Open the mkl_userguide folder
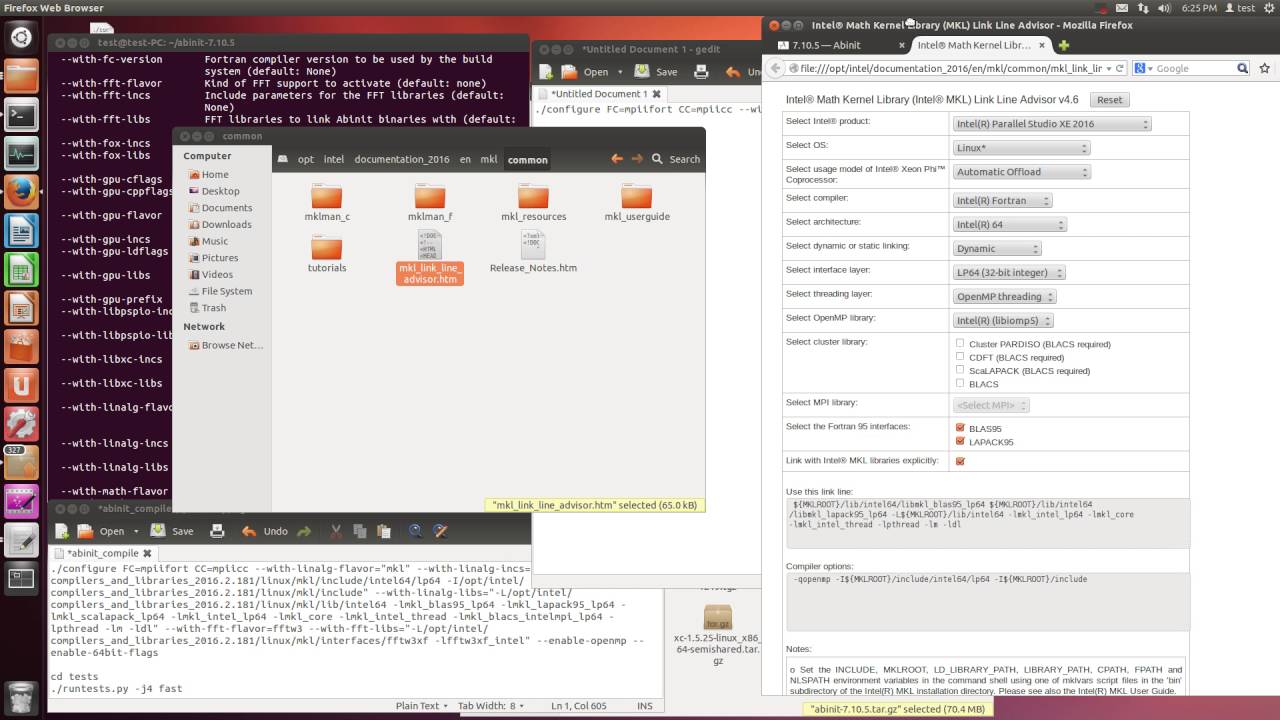 click(x=637, y=203)
